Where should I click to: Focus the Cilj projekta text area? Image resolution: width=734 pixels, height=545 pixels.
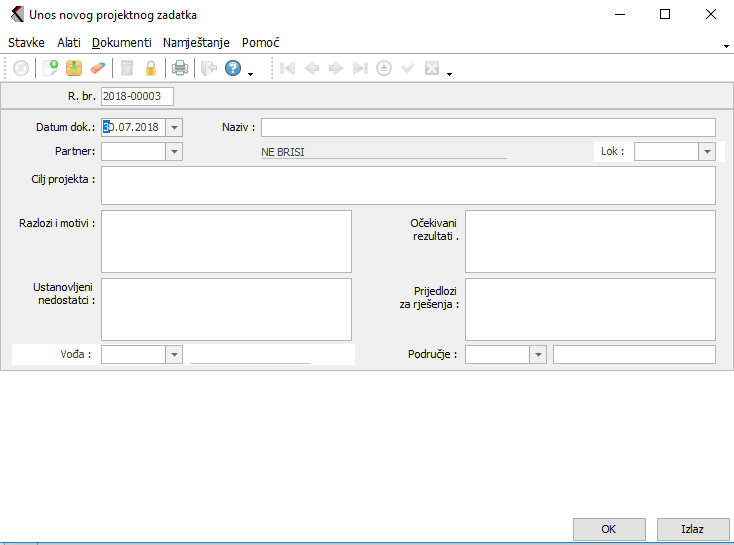point(408,185)
